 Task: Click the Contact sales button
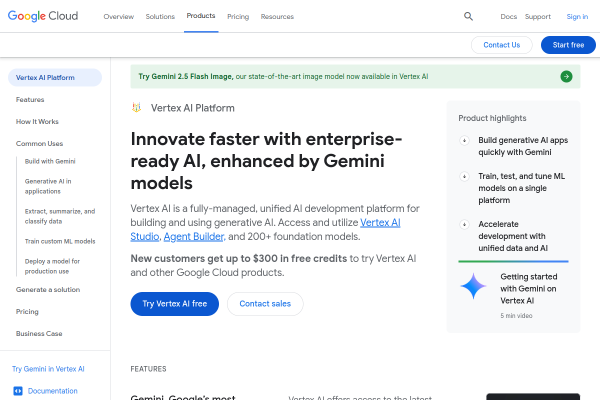pyautogui.click(x=265, y=304)
